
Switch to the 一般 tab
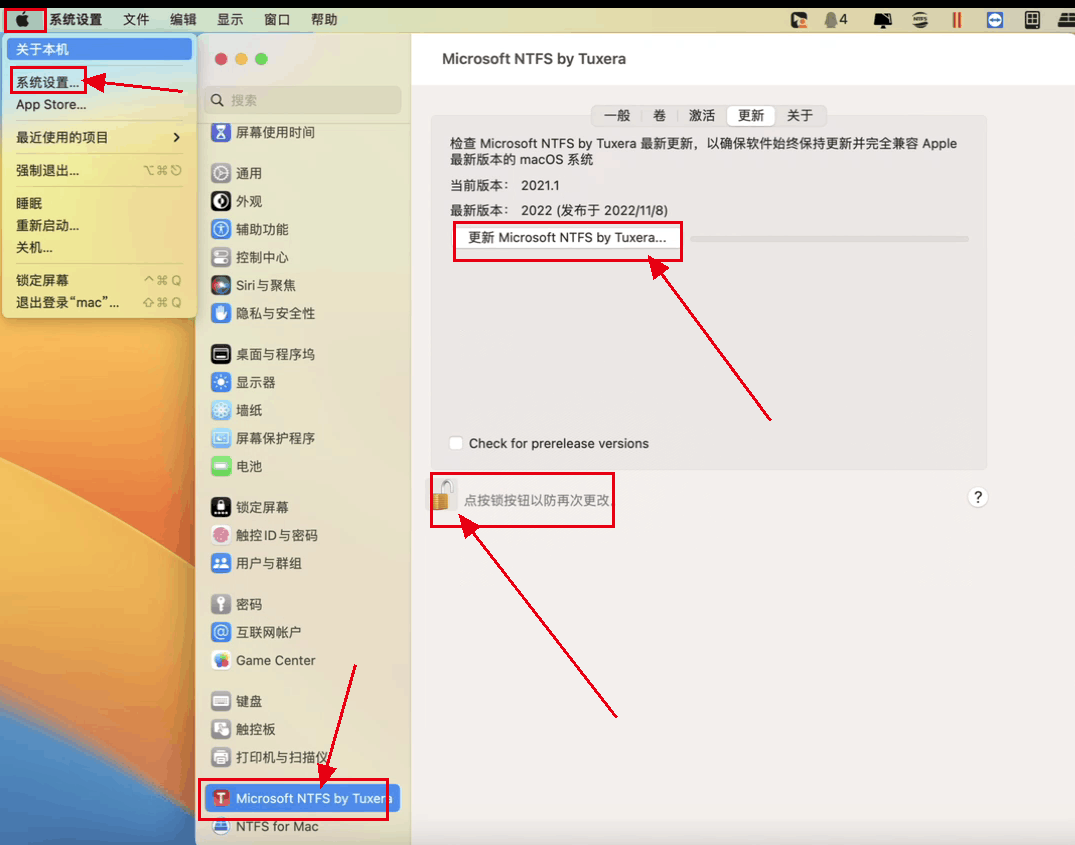coord(617,116)
